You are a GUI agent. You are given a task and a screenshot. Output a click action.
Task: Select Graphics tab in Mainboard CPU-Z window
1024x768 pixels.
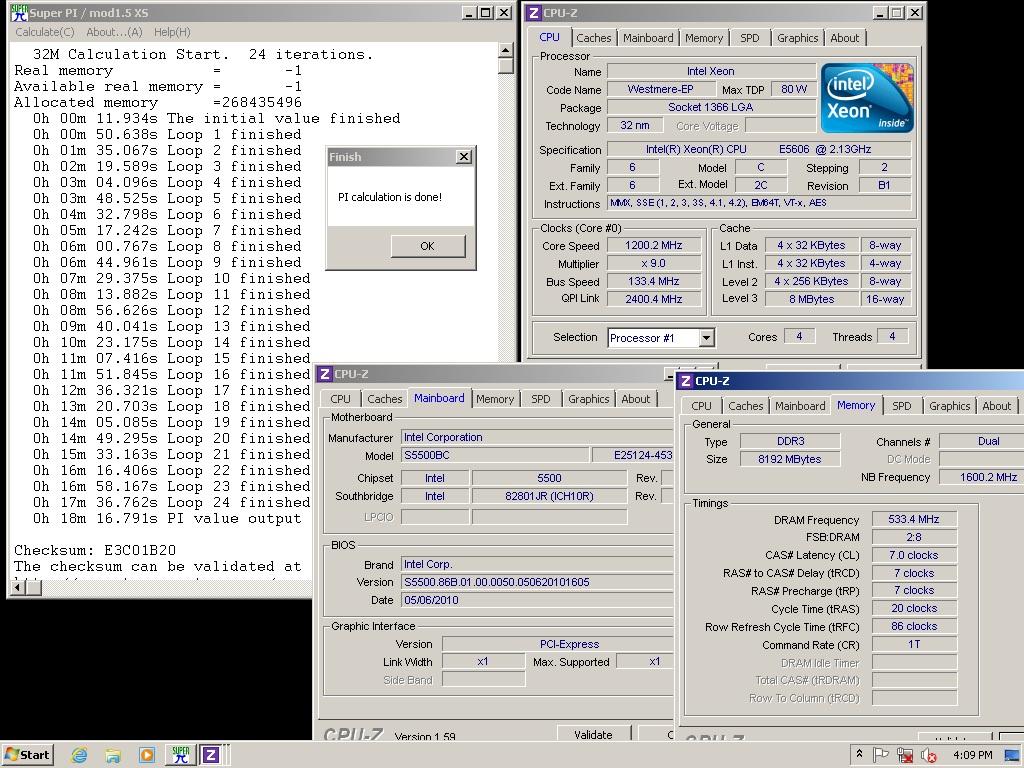click(x=588, y=399)
